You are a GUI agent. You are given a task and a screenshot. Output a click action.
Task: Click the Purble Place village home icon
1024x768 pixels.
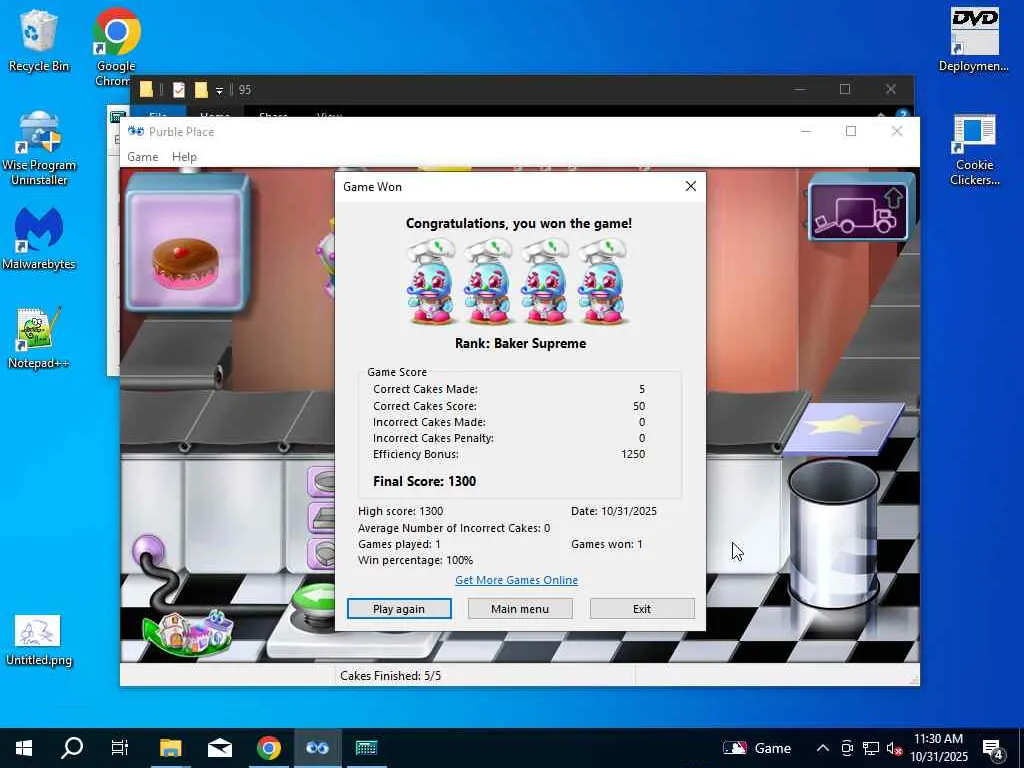point(189,633)
